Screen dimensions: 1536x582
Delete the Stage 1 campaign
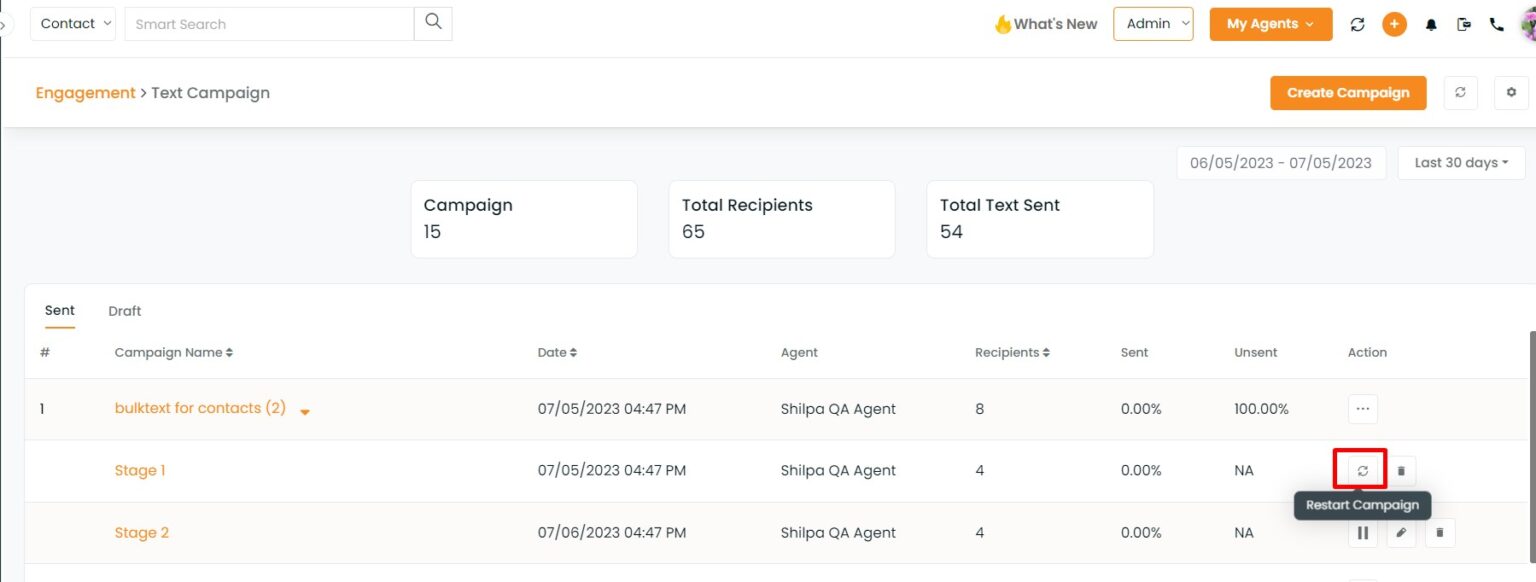pos(1401,471)
